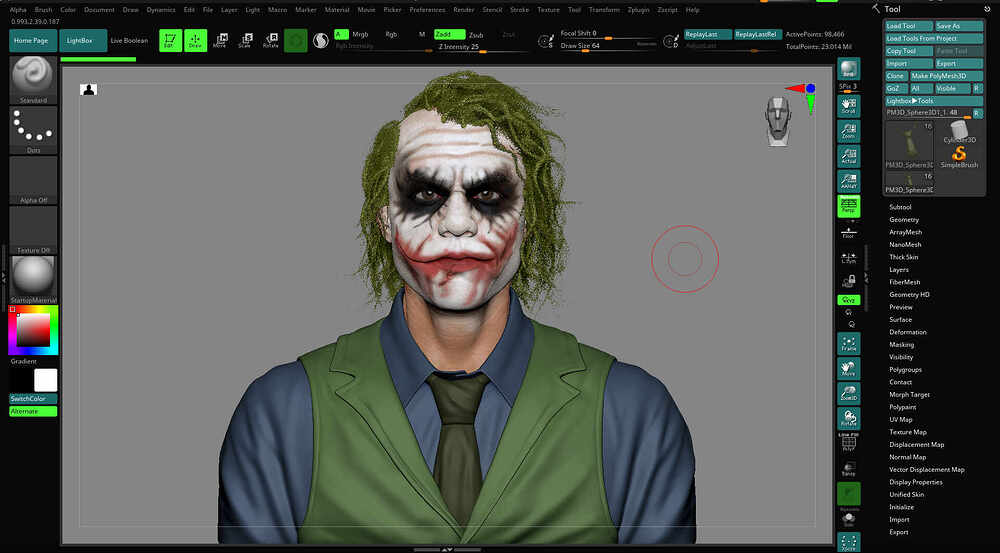Click the SwitchColor button

coord(33,399)
